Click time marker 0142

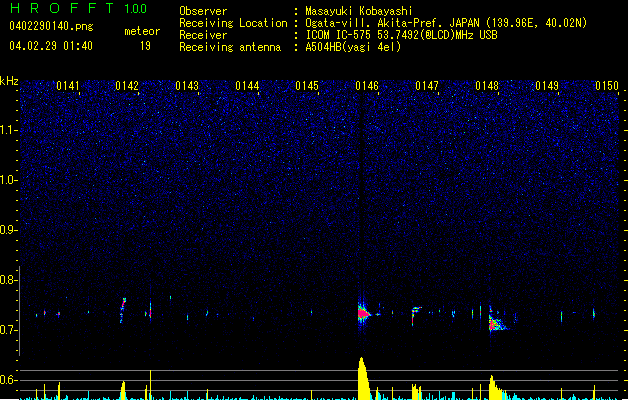127,86
